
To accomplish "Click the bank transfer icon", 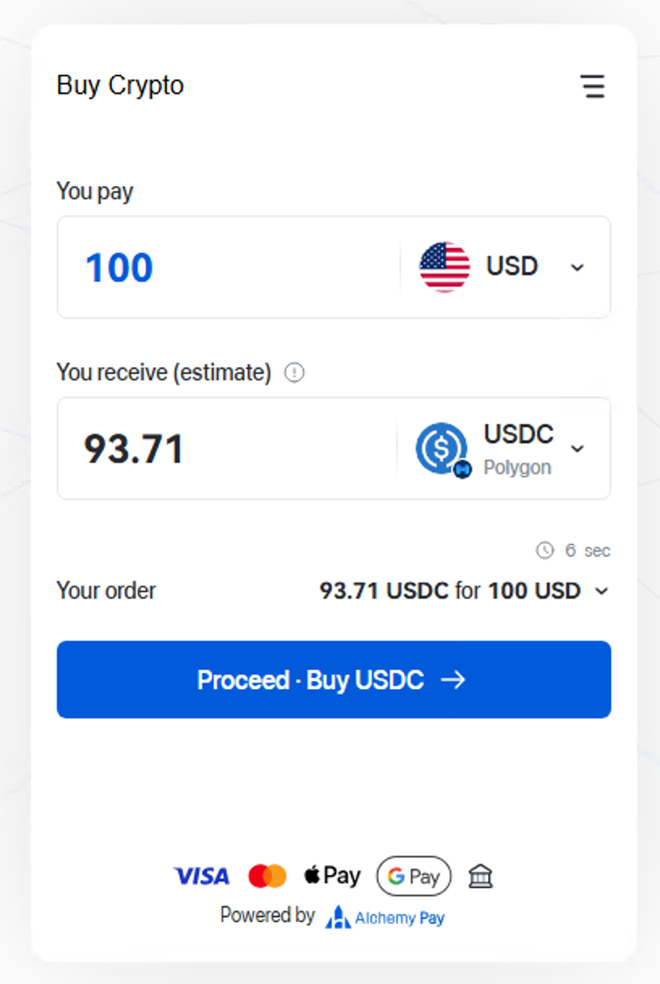I will point(480,877).
